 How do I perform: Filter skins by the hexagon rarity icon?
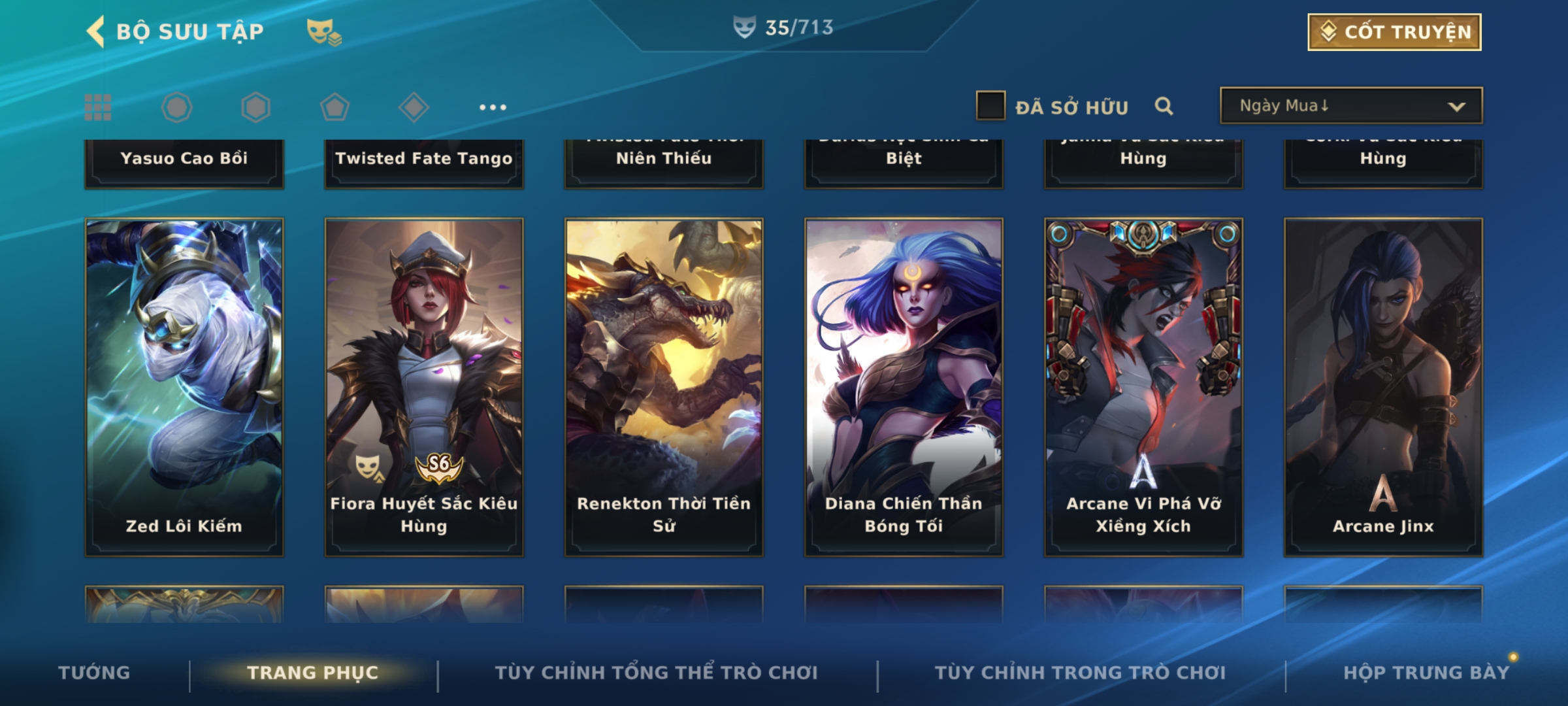pos(255,107)
